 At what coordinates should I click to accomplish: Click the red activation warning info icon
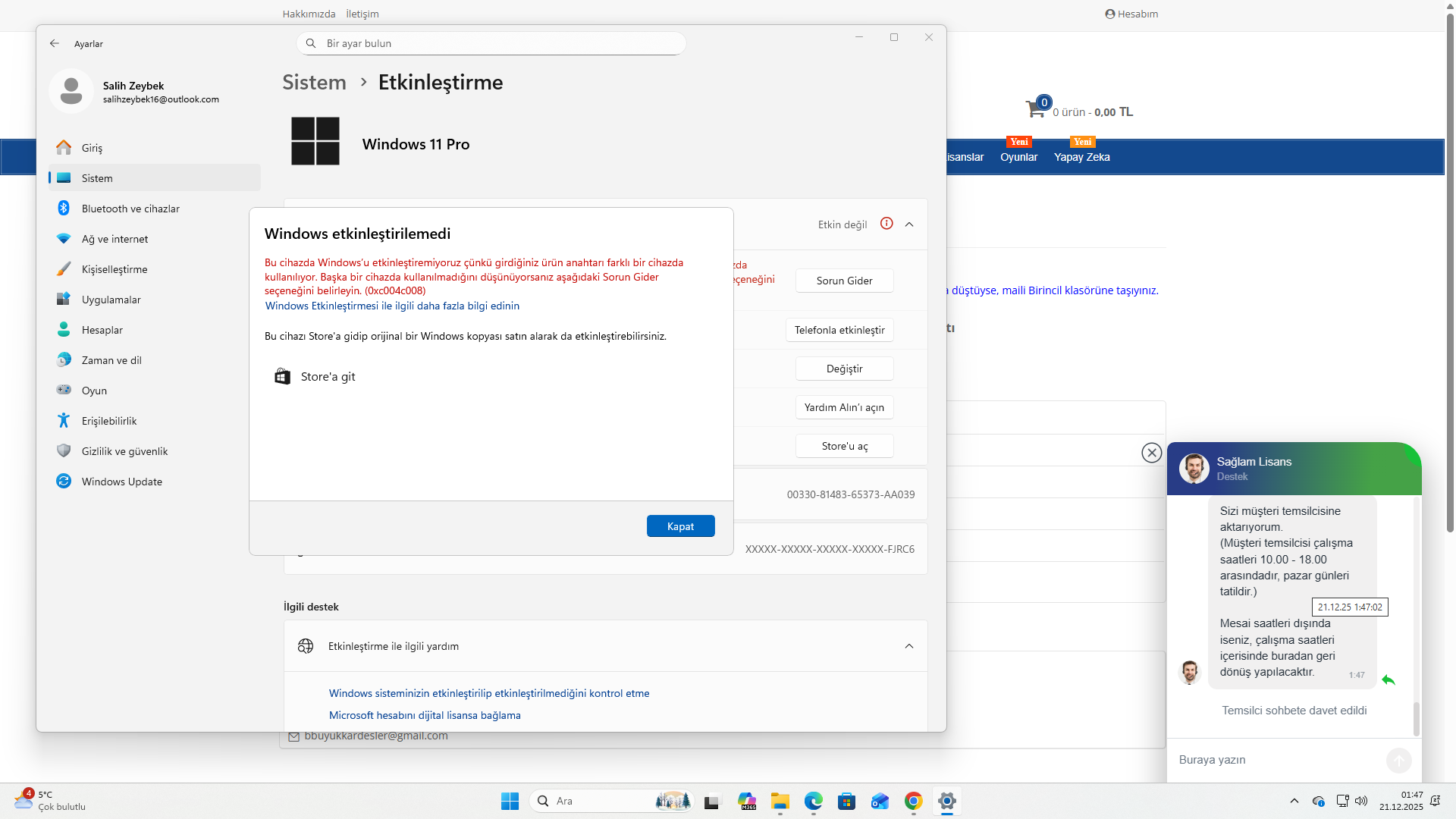[x=886, y=224]
